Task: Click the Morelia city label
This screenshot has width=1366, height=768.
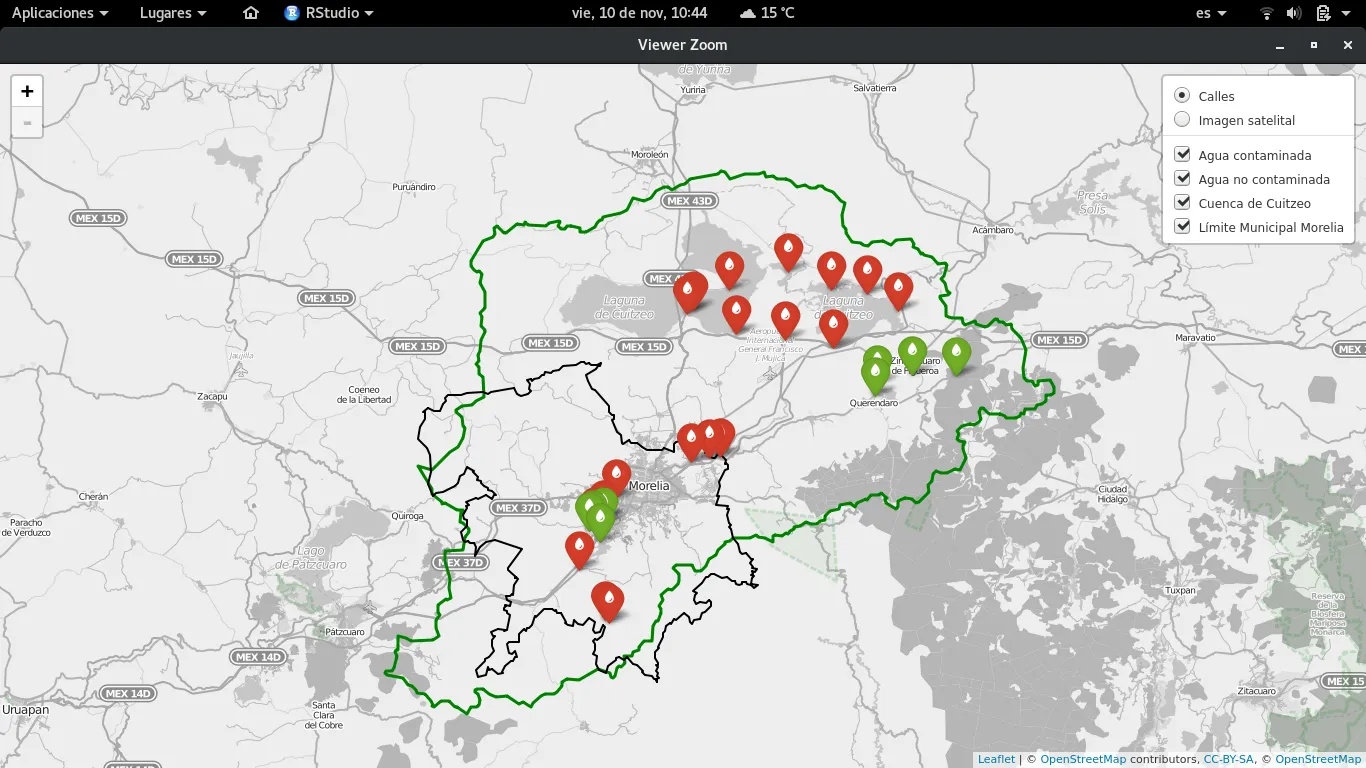Action: [x=650, y=486]
